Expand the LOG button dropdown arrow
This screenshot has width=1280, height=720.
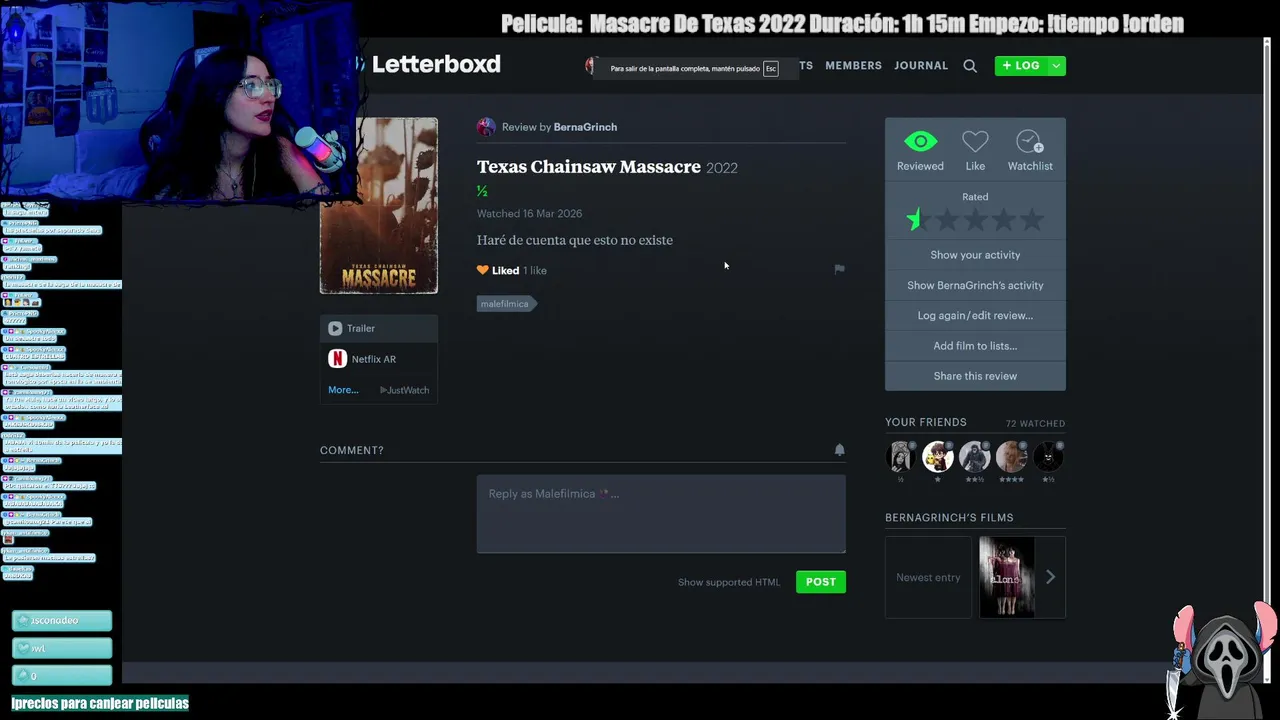1056,65
